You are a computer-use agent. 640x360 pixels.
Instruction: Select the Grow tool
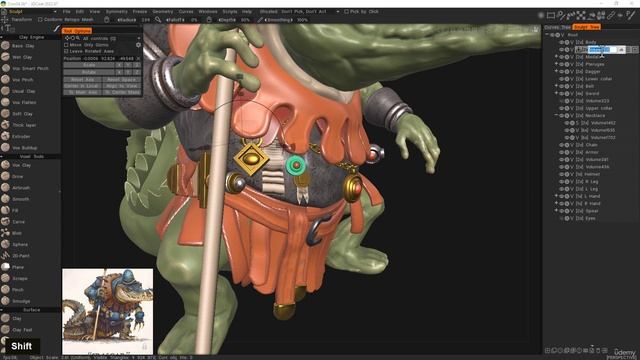(17, 177)
